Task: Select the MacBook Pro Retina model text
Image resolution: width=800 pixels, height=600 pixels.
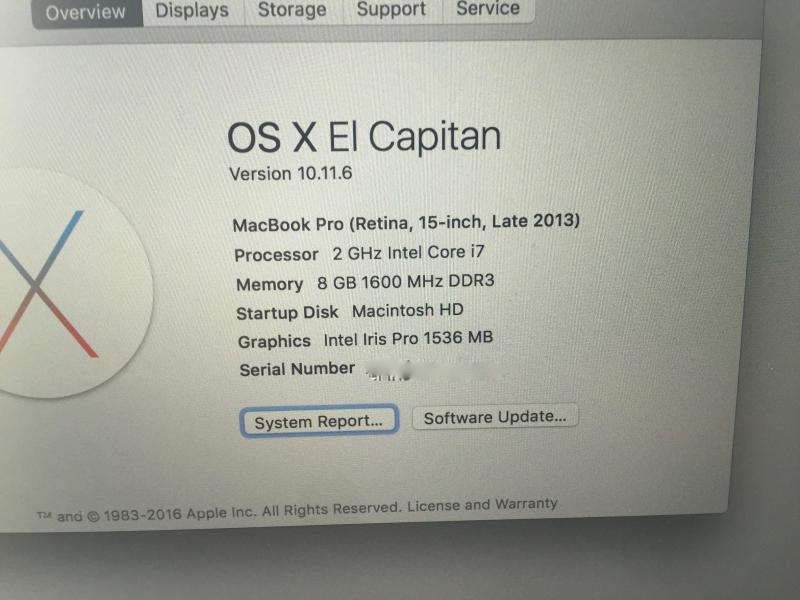Action: [406, 222]
